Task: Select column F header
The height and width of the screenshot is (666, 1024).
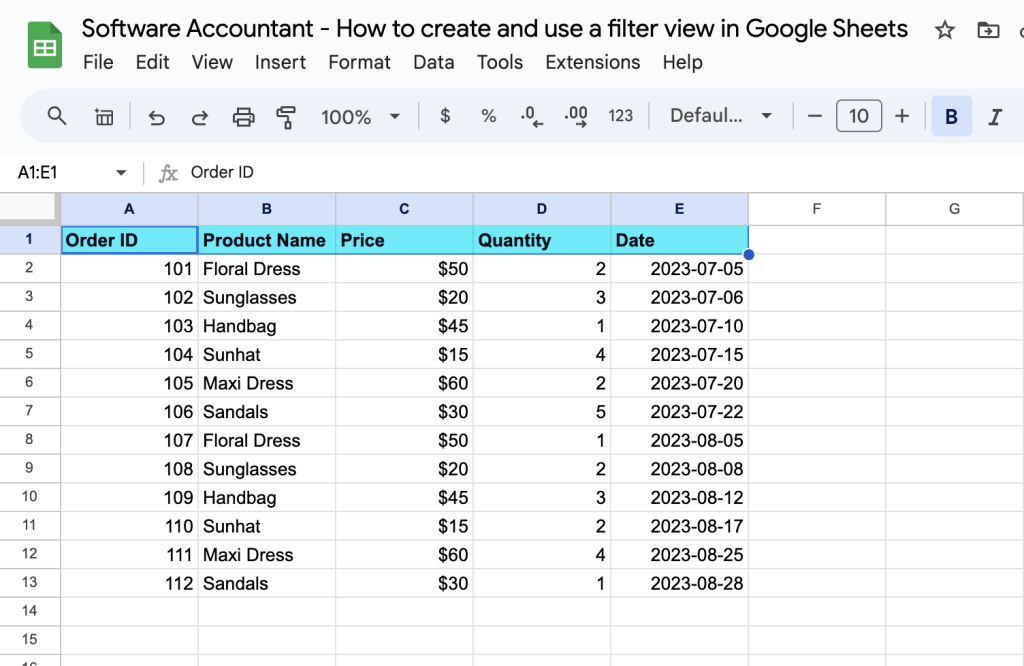Action: [x=816, y=209]
